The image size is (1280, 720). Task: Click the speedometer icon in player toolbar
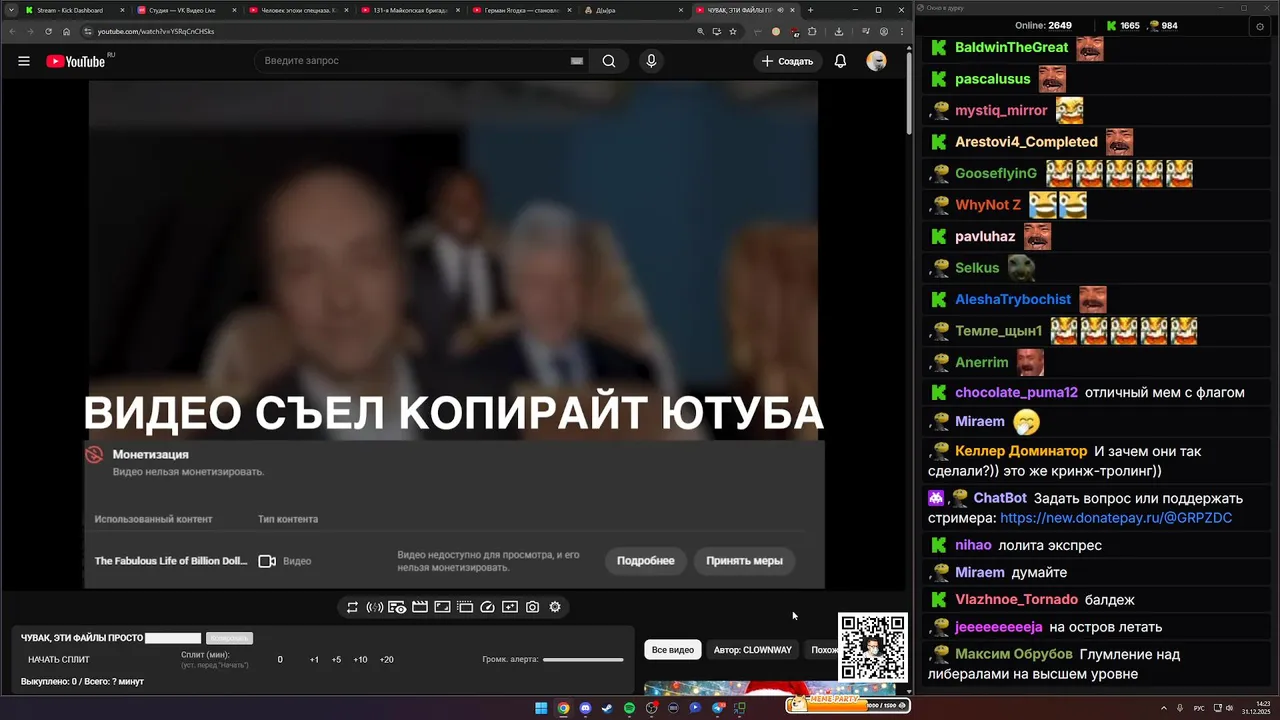(x=487, y=607)
